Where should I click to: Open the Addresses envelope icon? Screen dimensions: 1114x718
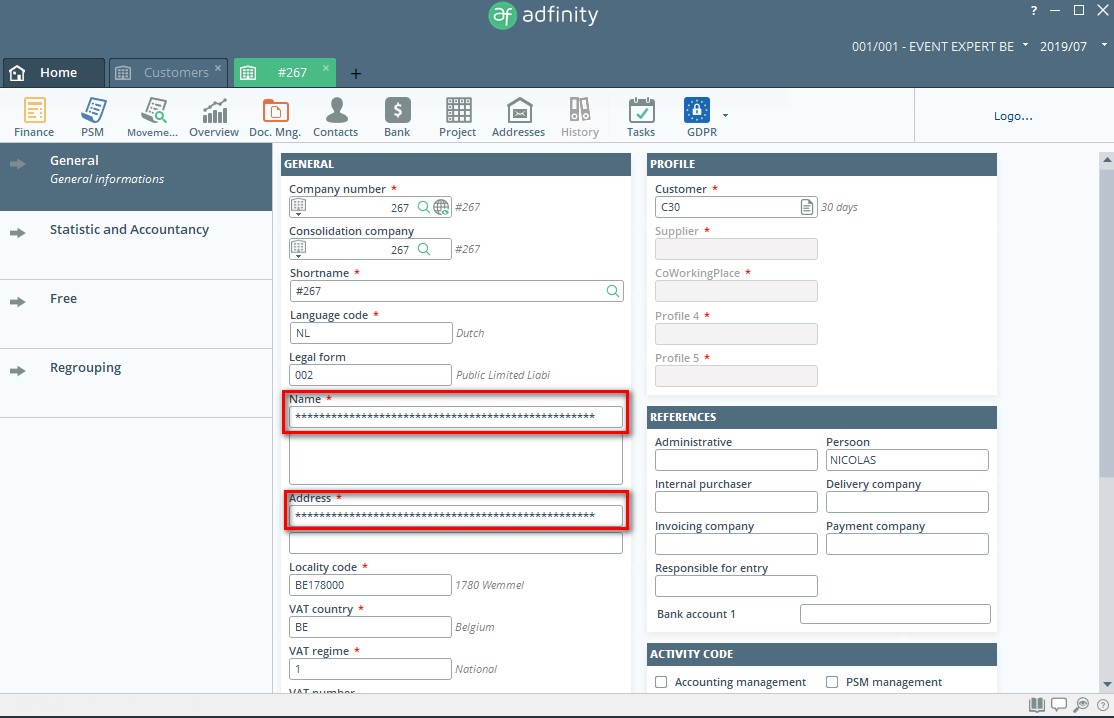(x=518, y=117)
